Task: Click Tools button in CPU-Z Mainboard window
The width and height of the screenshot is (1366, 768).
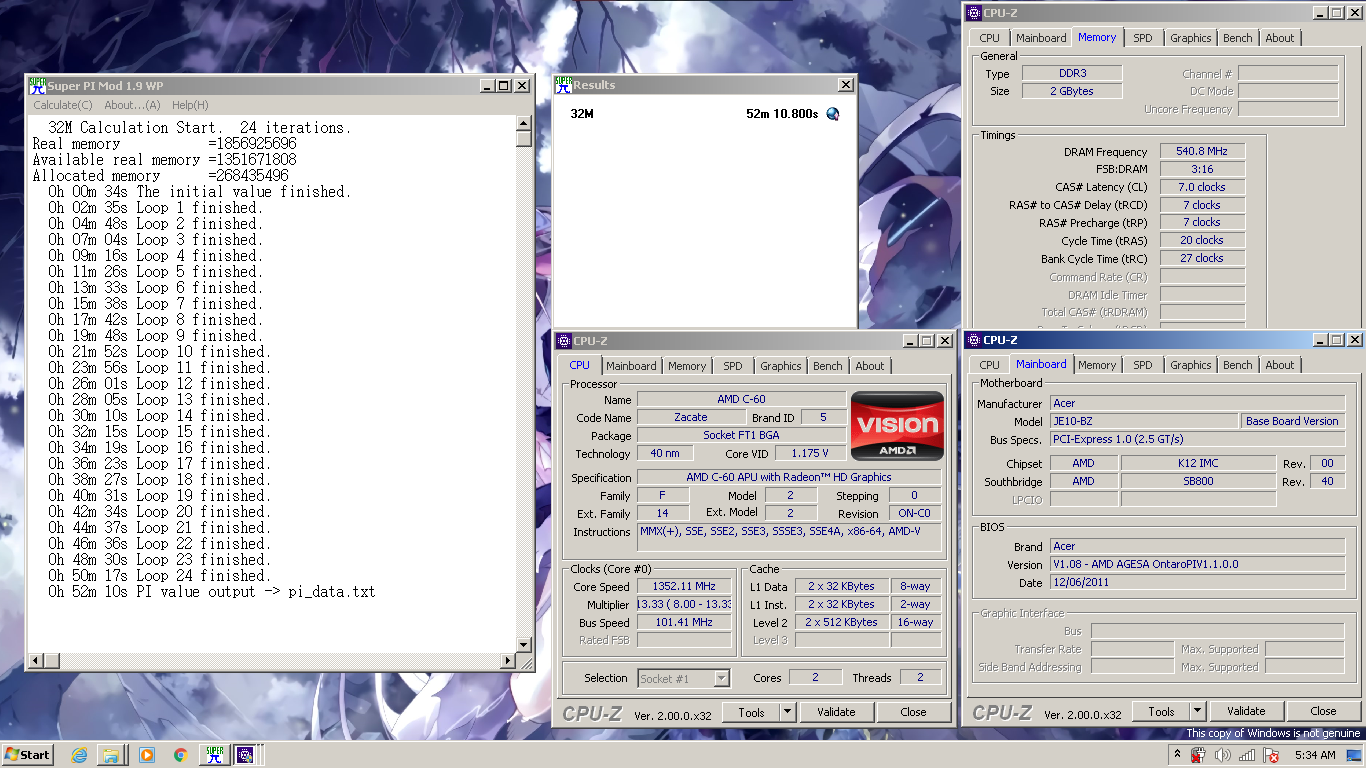Action: click(1161, 711)
